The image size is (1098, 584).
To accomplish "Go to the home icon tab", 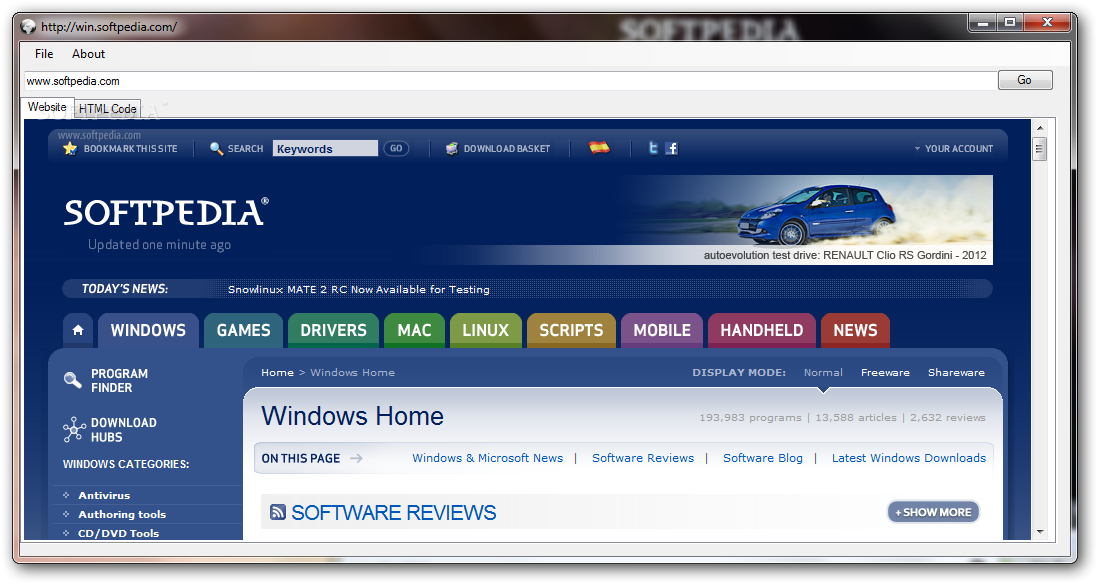I will coord(78,331).
